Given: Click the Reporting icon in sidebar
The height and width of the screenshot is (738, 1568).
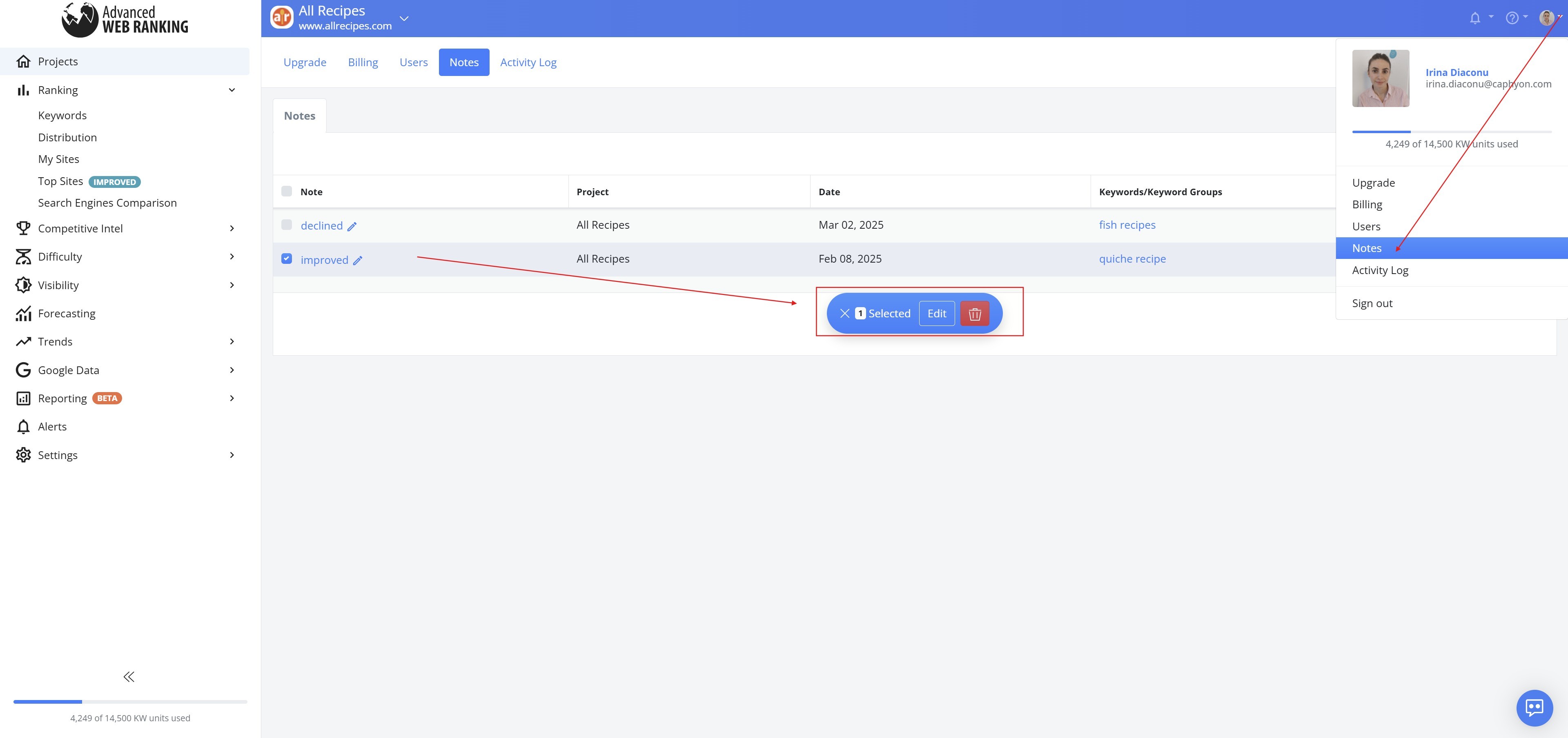Looking at the screenshot, I should (23, 398).
